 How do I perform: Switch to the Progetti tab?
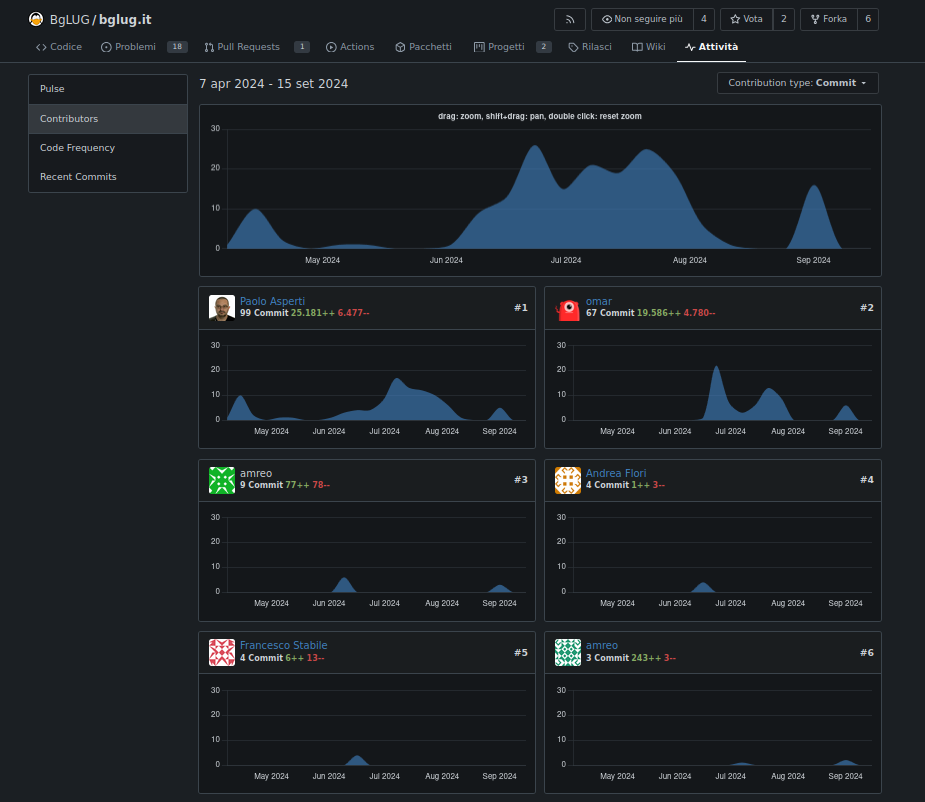tap(512, 47)
